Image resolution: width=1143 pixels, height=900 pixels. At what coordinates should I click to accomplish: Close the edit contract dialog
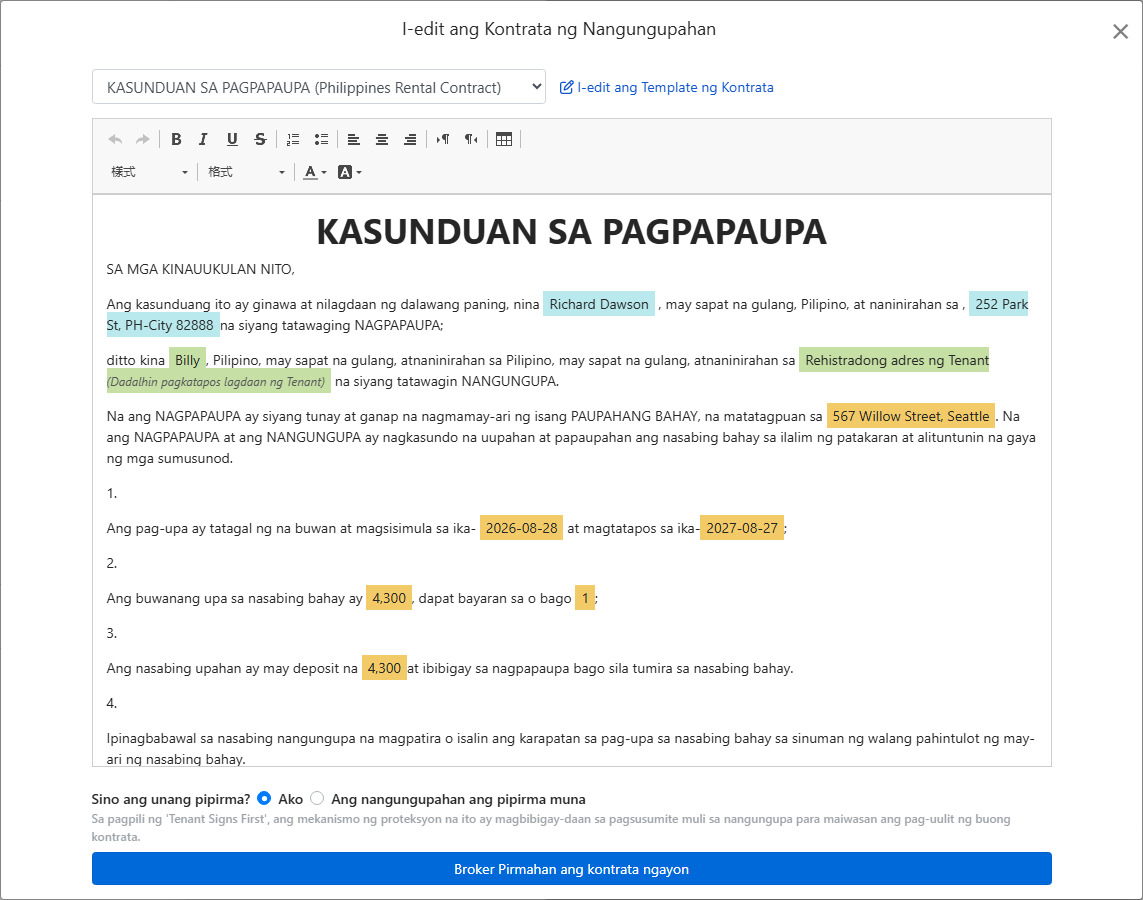[x=1120, y=31]
